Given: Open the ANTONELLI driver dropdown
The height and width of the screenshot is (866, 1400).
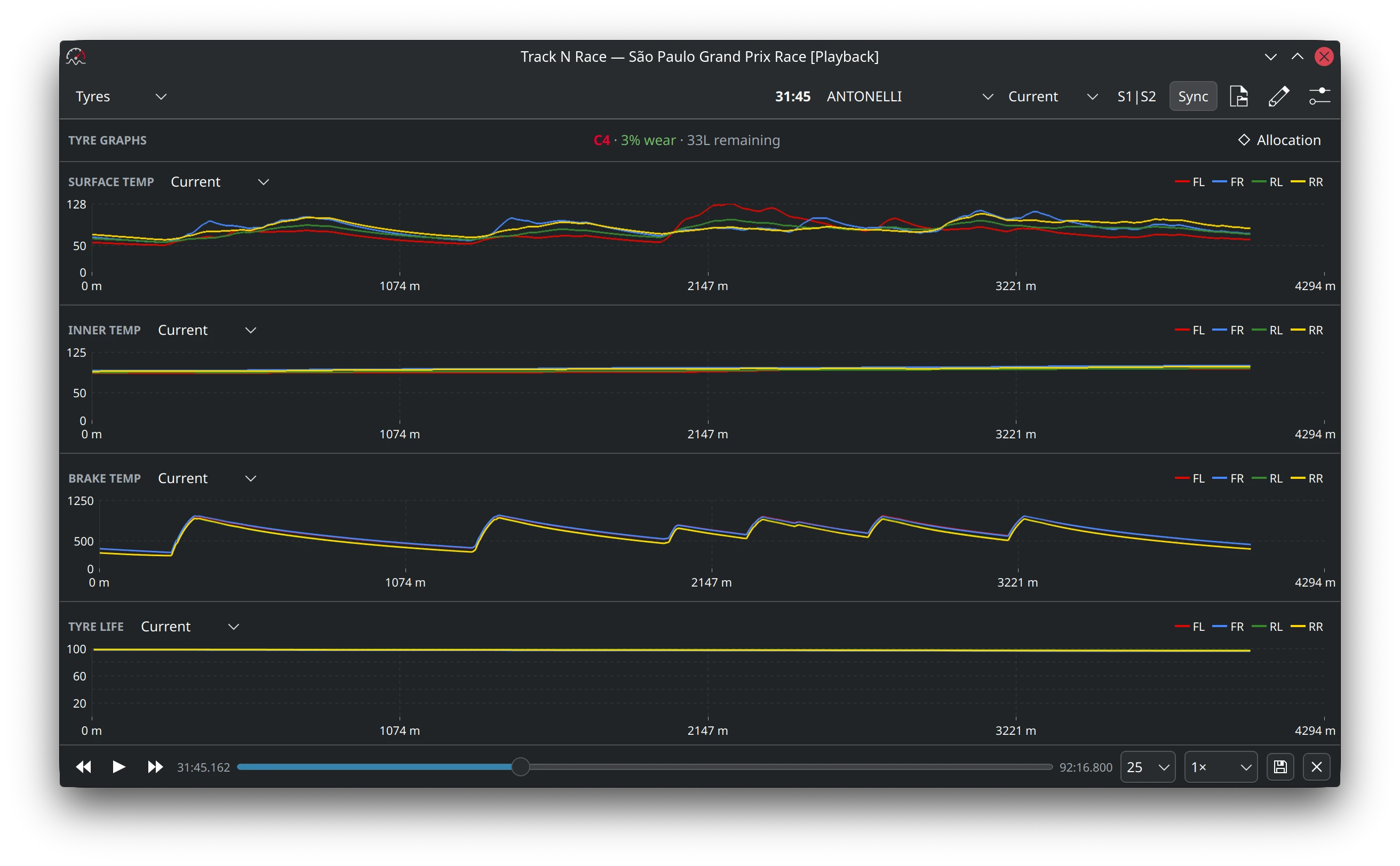Looking at the screenshot, I should [910, 96].
